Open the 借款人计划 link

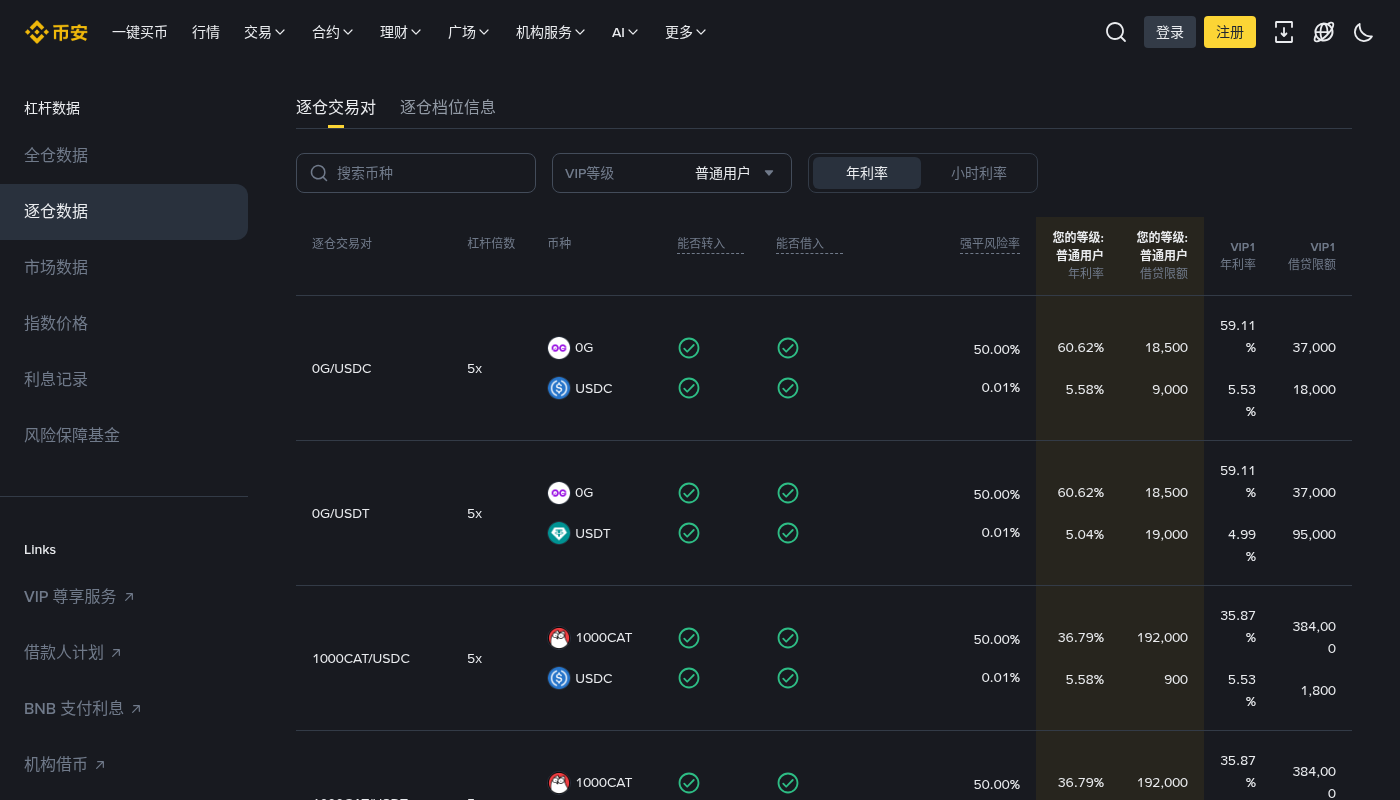[x=73, y=653]
